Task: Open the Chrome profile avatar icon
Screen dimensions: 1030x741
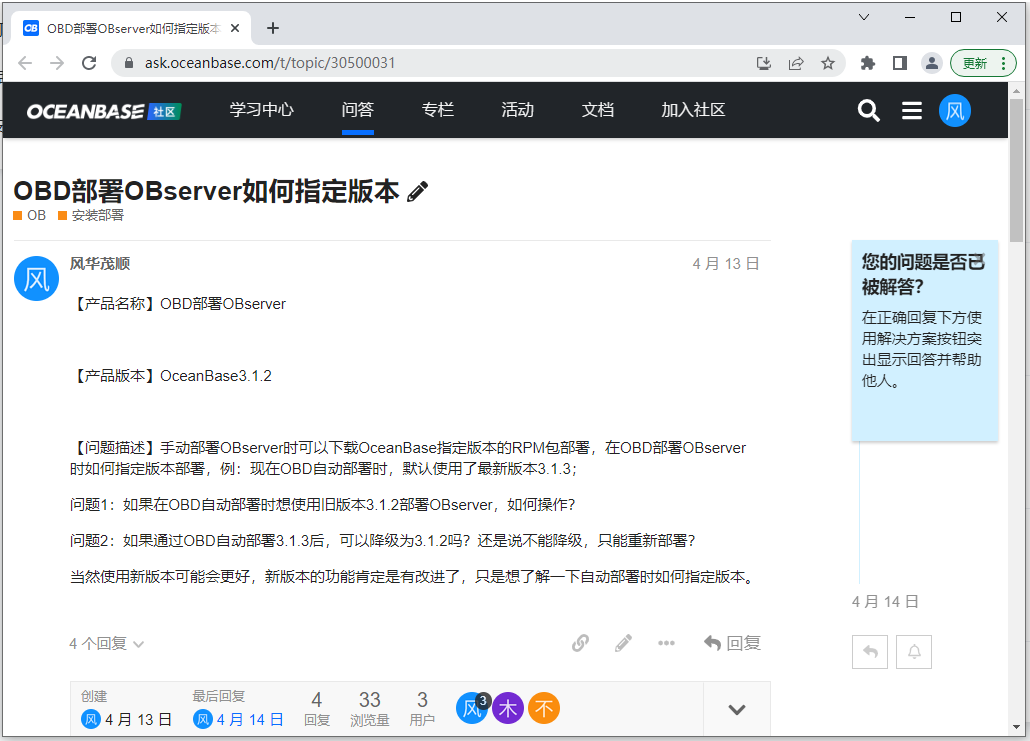Action: [931, 63]
